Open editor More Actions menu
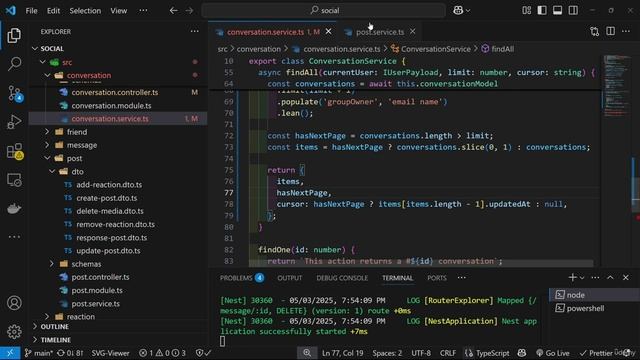Image resolution: width=640 pixels, height=360 pixels. click(x=626, y=31)
